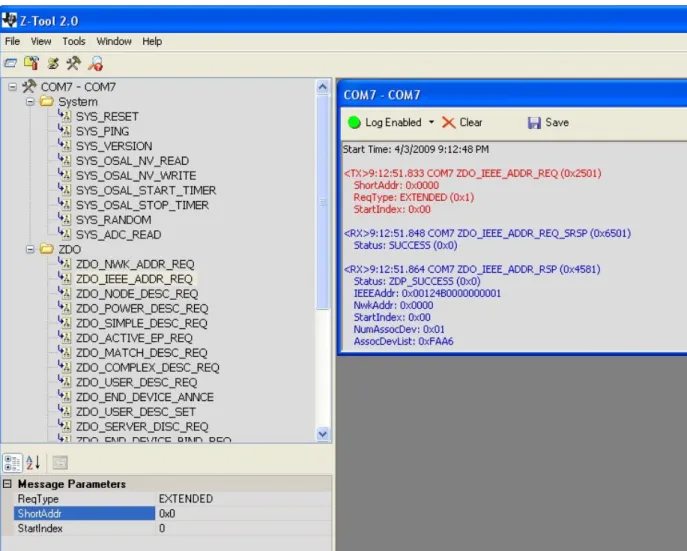Collapse the COM7 - COM7 tree root
Screen dimensions: 687x551
[x=13, y=87]
